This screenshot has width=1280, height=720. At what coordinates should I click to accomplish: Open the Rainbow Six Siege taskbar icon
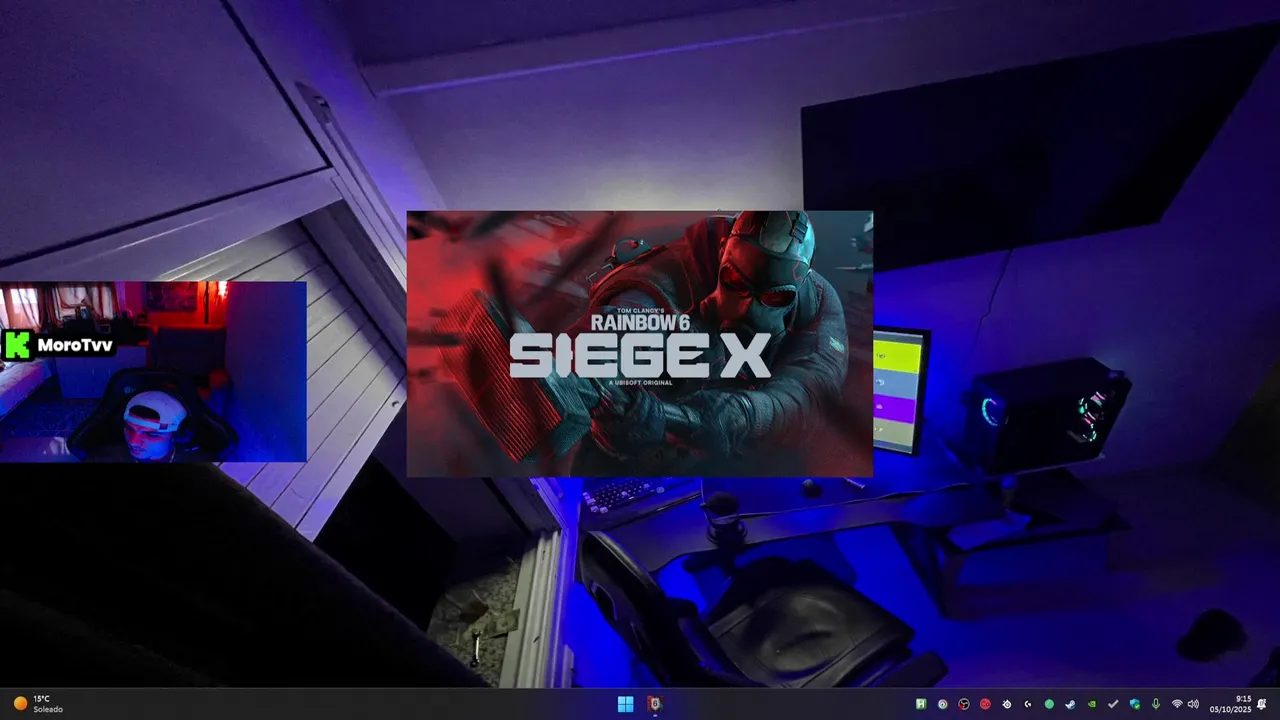654,704
